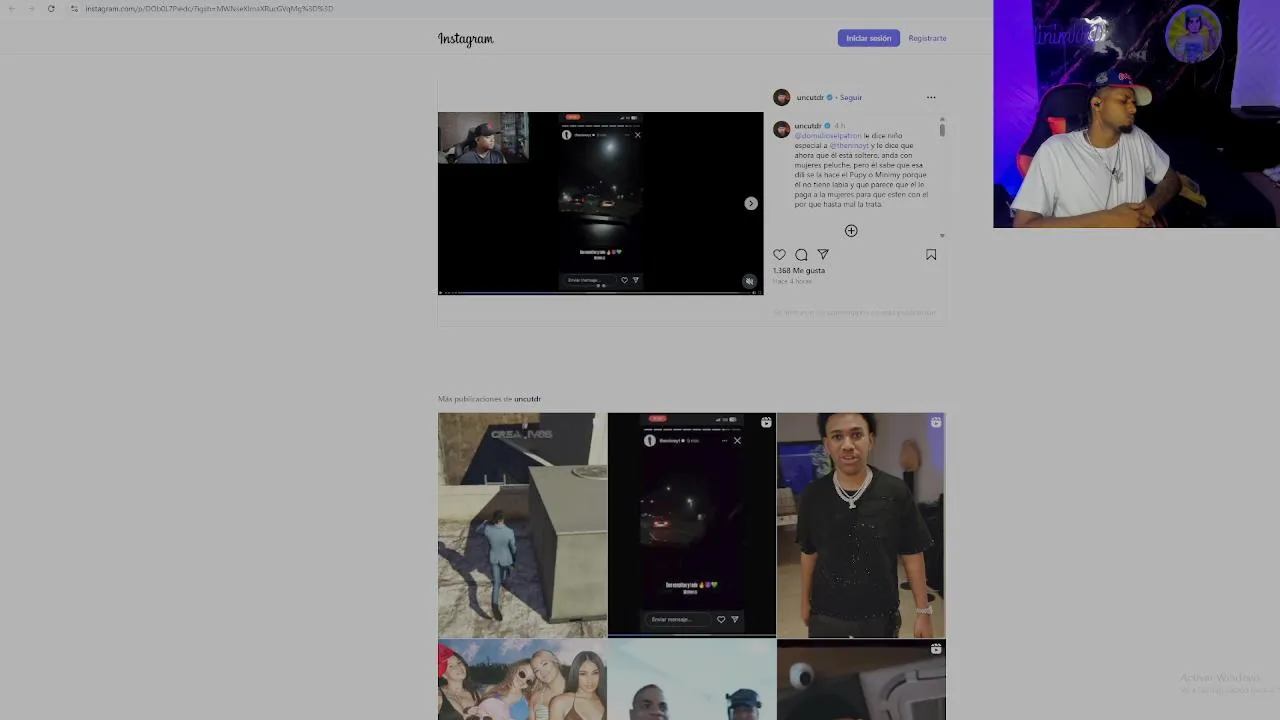Load more comments with plus icon
Image resolution: width=1280 pixels, height=720 pixels.
[851, 231]
